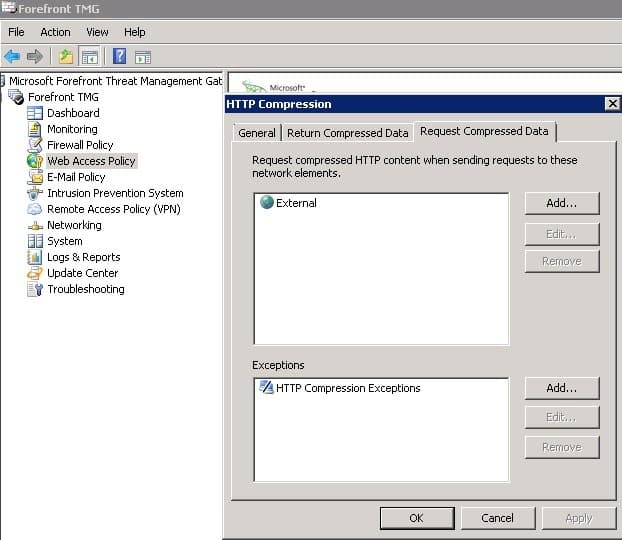The height and width of the screenshot is (540, 622).
Task: Select the Forefront TMG tree label
Action: [63, 97]
